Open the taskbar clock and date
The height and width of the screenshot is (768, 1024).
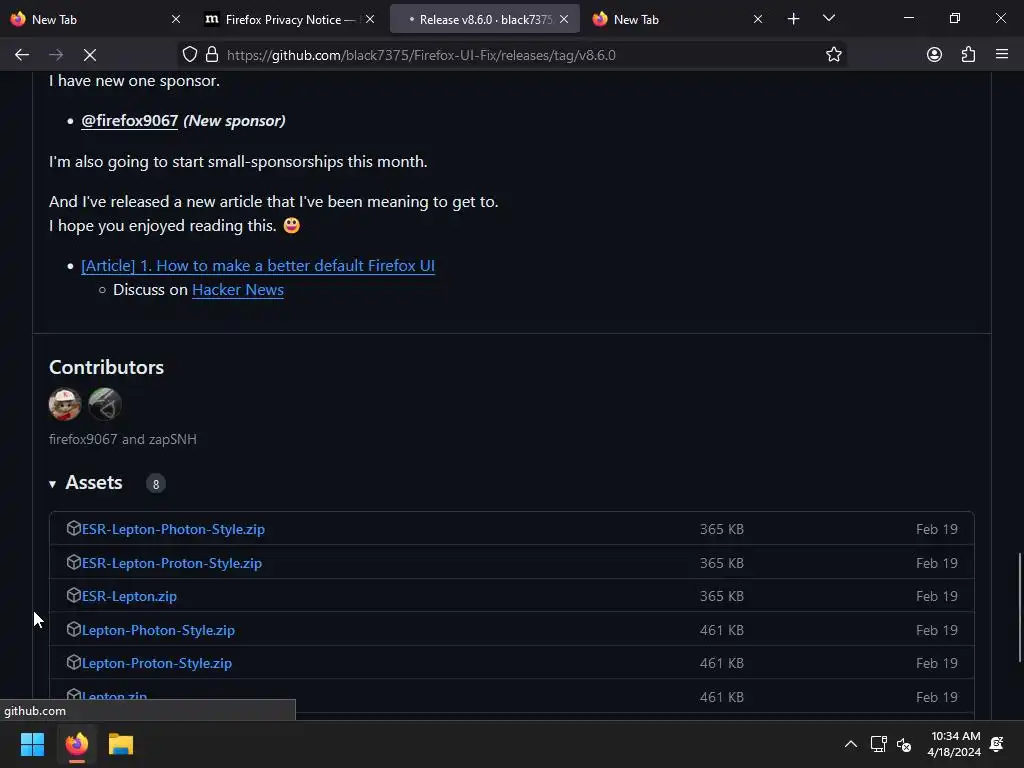click(x=955, y=744)
